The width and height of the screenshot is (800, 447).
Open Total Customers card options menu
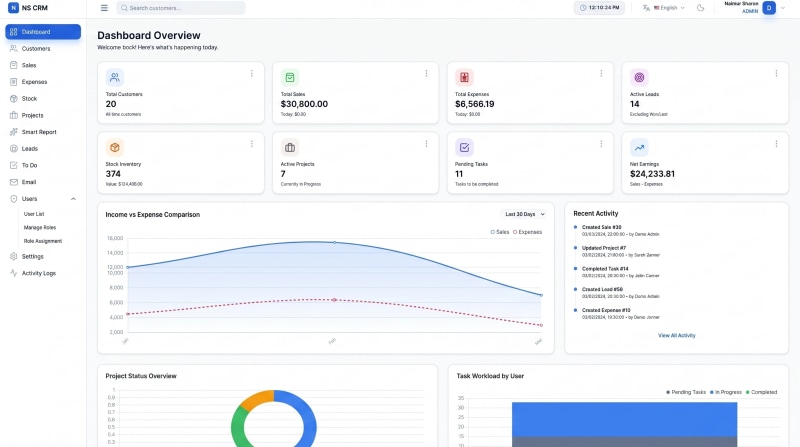[x=252, y=73]
